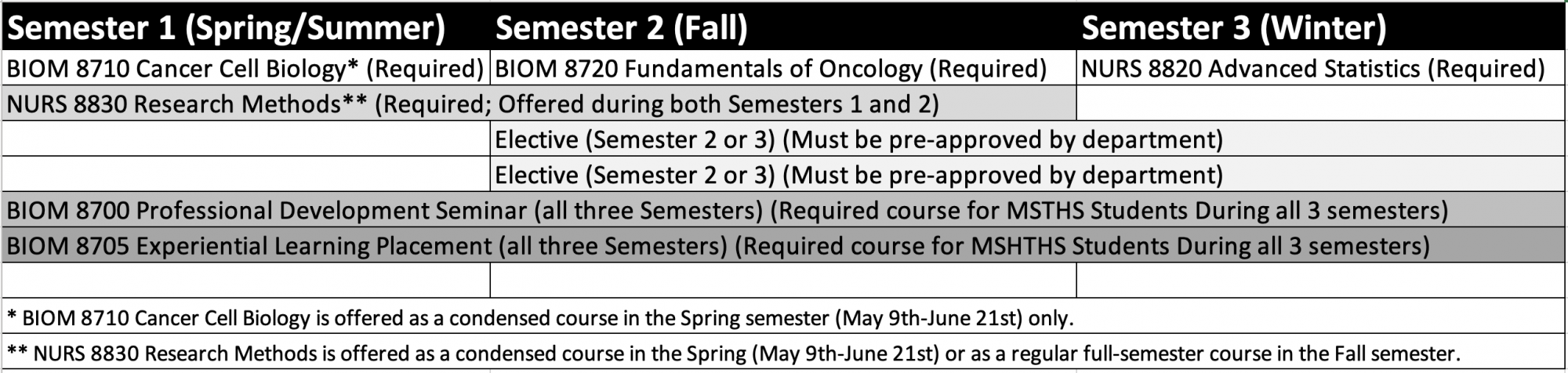
Task: Click the BIOM 8700 Professional Development Seminar row
Action: coord(727,211)
